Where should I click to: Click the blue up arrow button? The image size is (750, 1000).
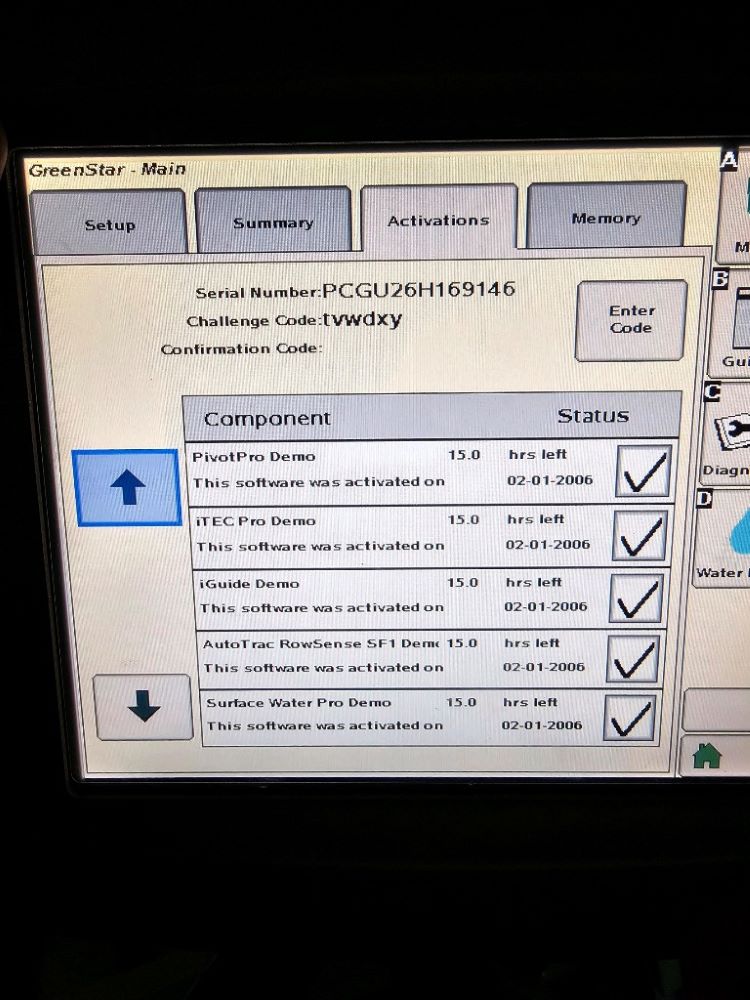[x=128, y=487]
